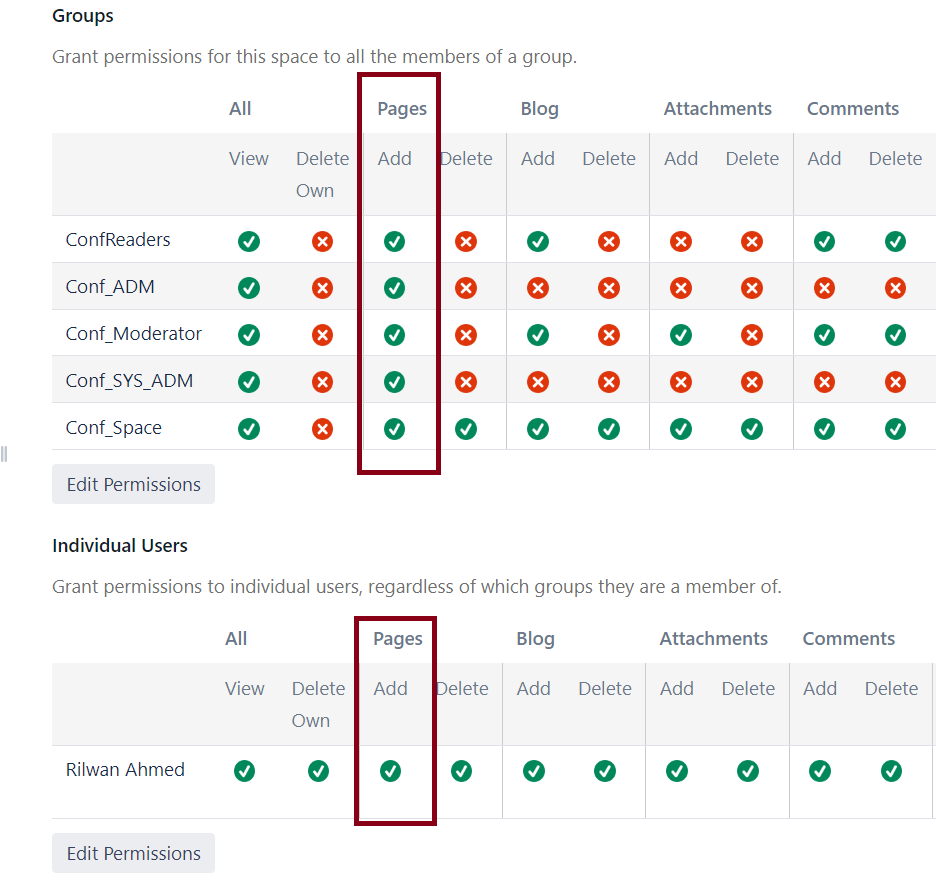Click the sidebar resize handle at left edge
The image size is (936, 892).
tap(4, 454)
